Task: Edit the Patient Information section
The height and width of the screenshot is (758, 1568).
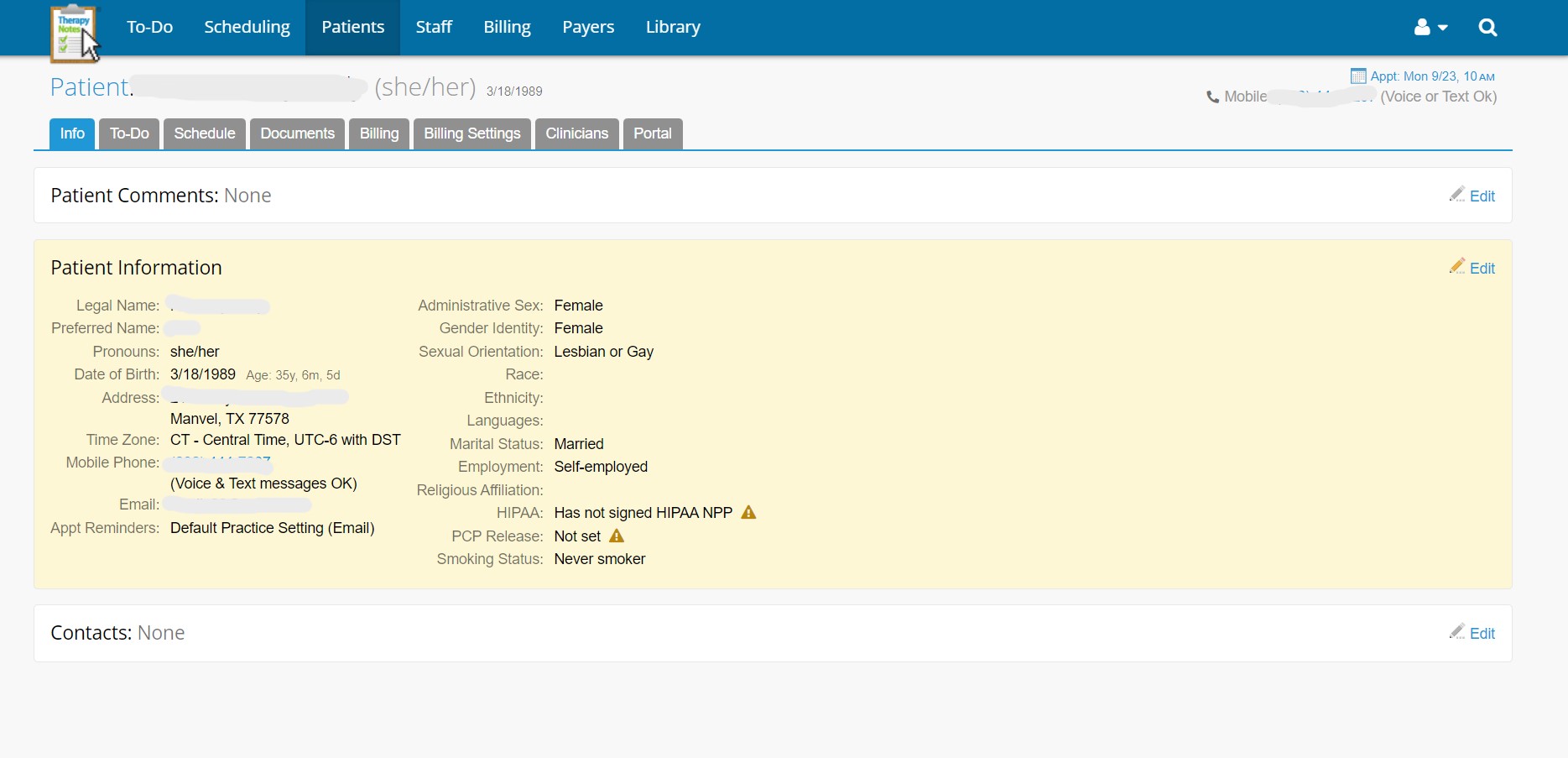Action: click(x=1482, y=269)
